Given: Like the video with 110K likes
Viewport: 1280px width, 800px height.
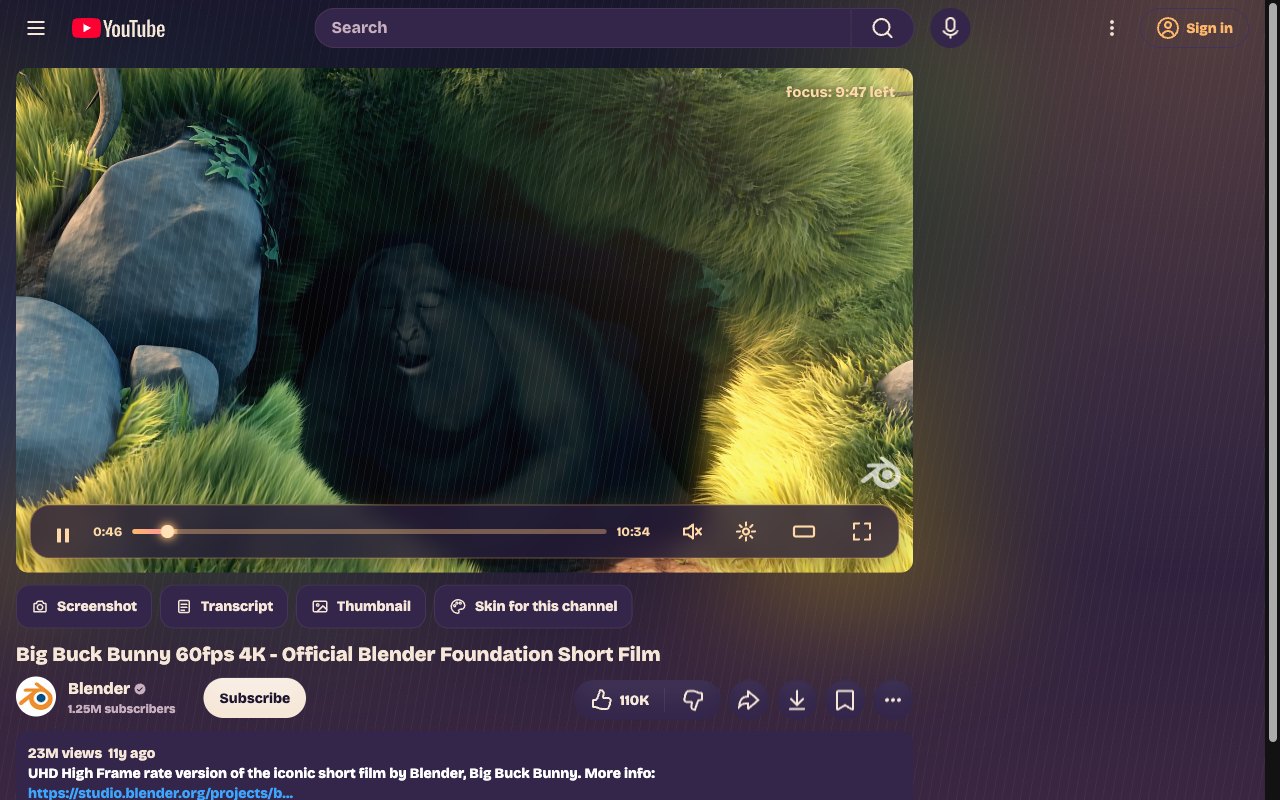Looking at the screenshot, I should (x=620, y=700).
